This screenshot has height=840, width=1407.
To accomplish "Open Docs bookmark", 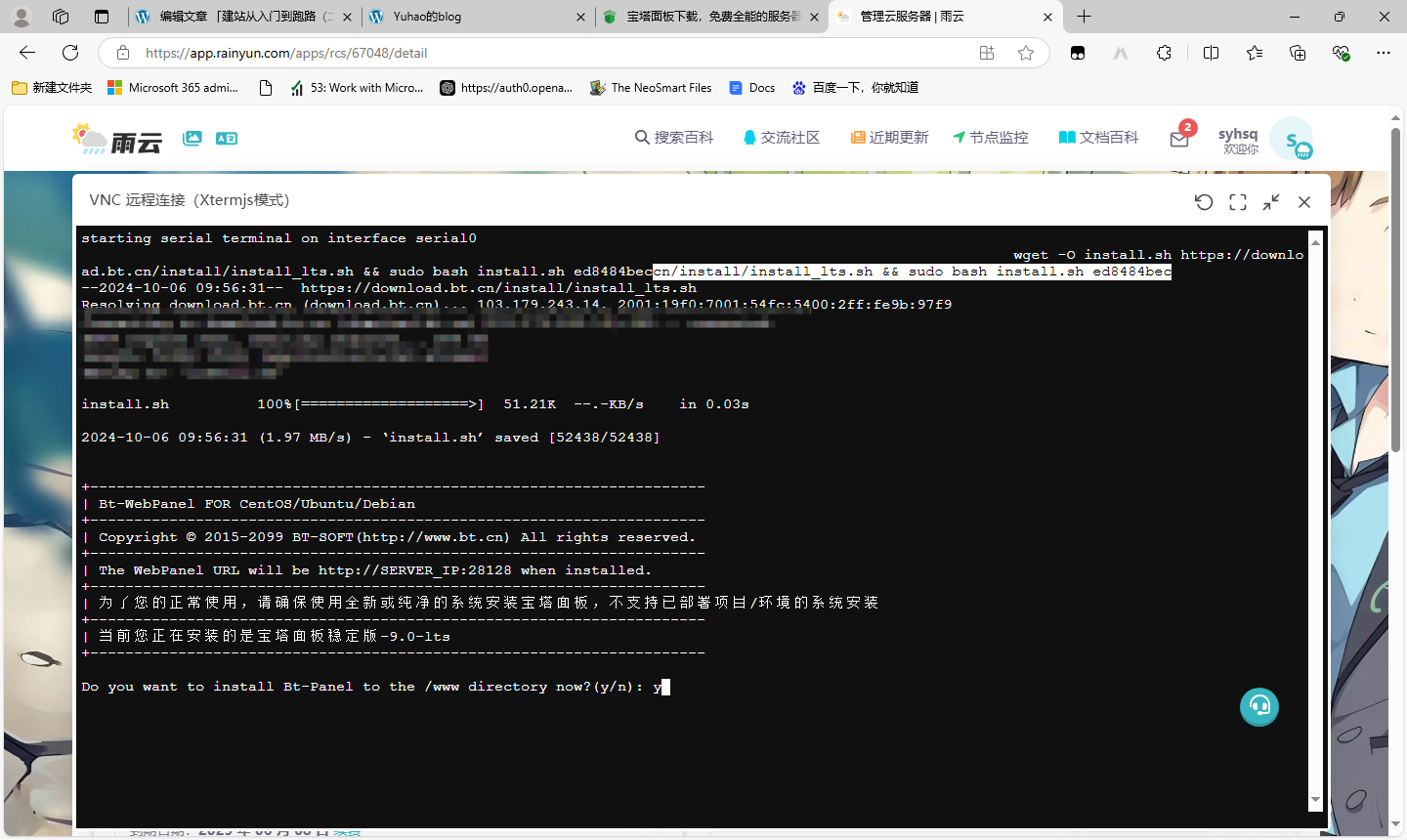I will point(751,88).
